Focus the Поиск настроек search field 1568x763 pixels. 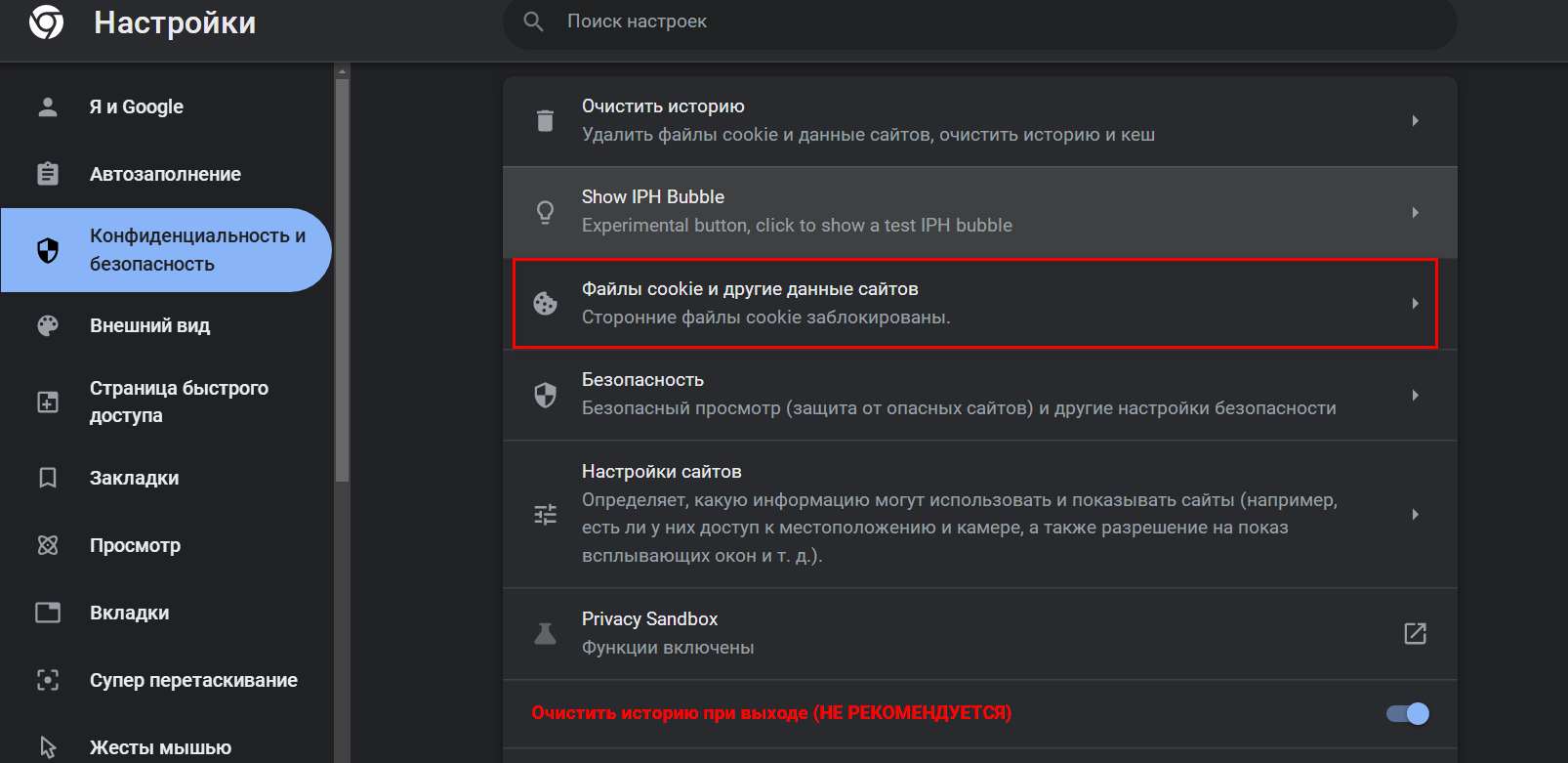pyautogui.click(x=979, y=21)
